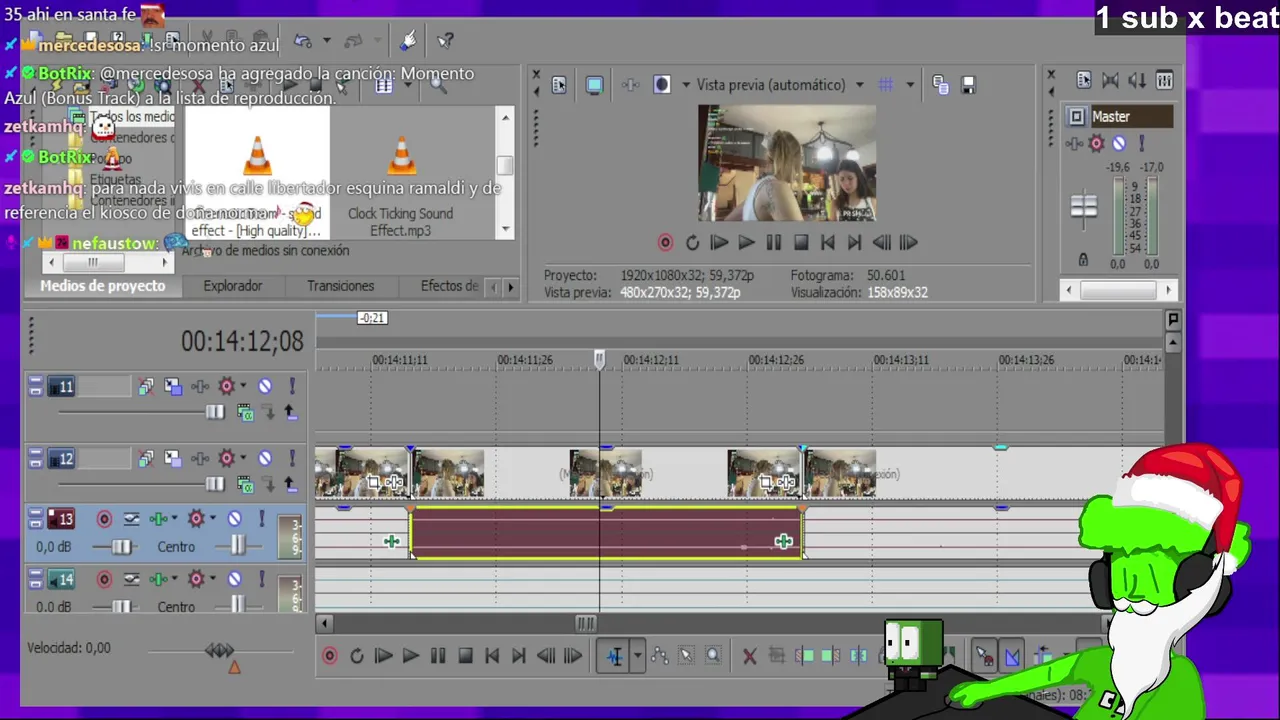This screenshot has height=720, width=1280.
Task: Solo video track 12
Action: coord(292,458)
